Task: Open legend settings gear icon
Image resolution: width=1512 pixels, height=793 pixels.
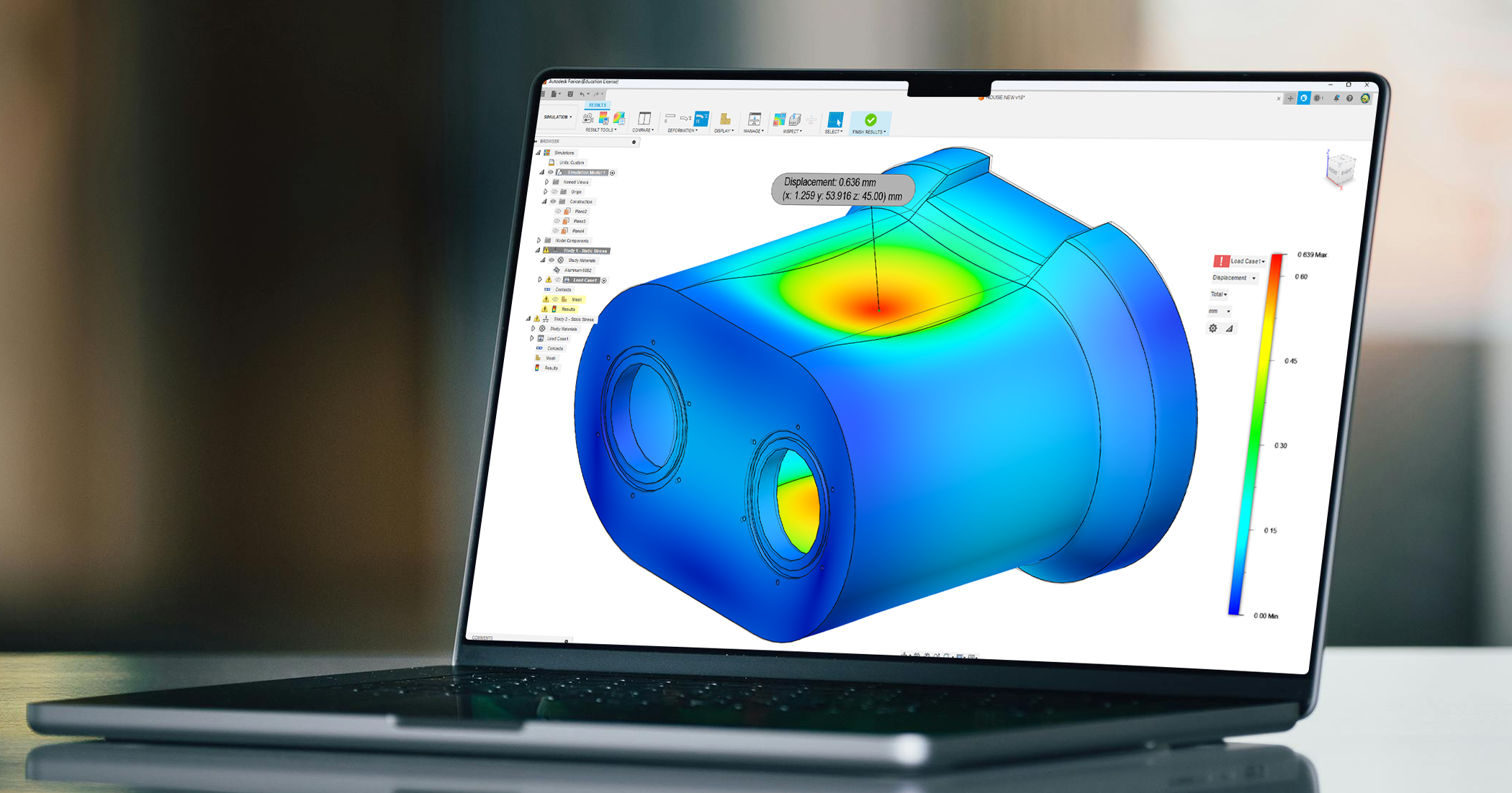Action: pyautogui.click(x=1213, y=328)
